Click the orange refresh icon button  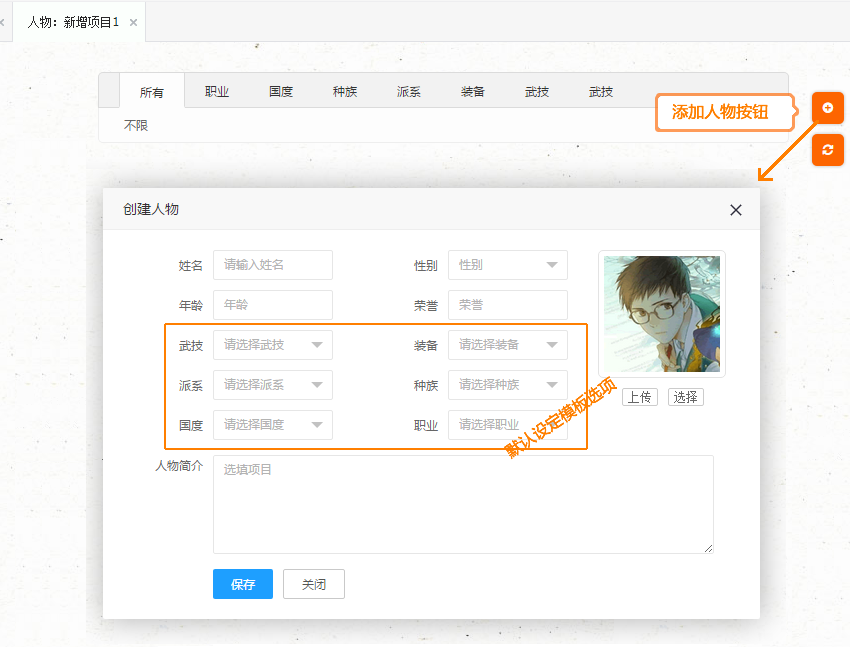pos(827,150)
